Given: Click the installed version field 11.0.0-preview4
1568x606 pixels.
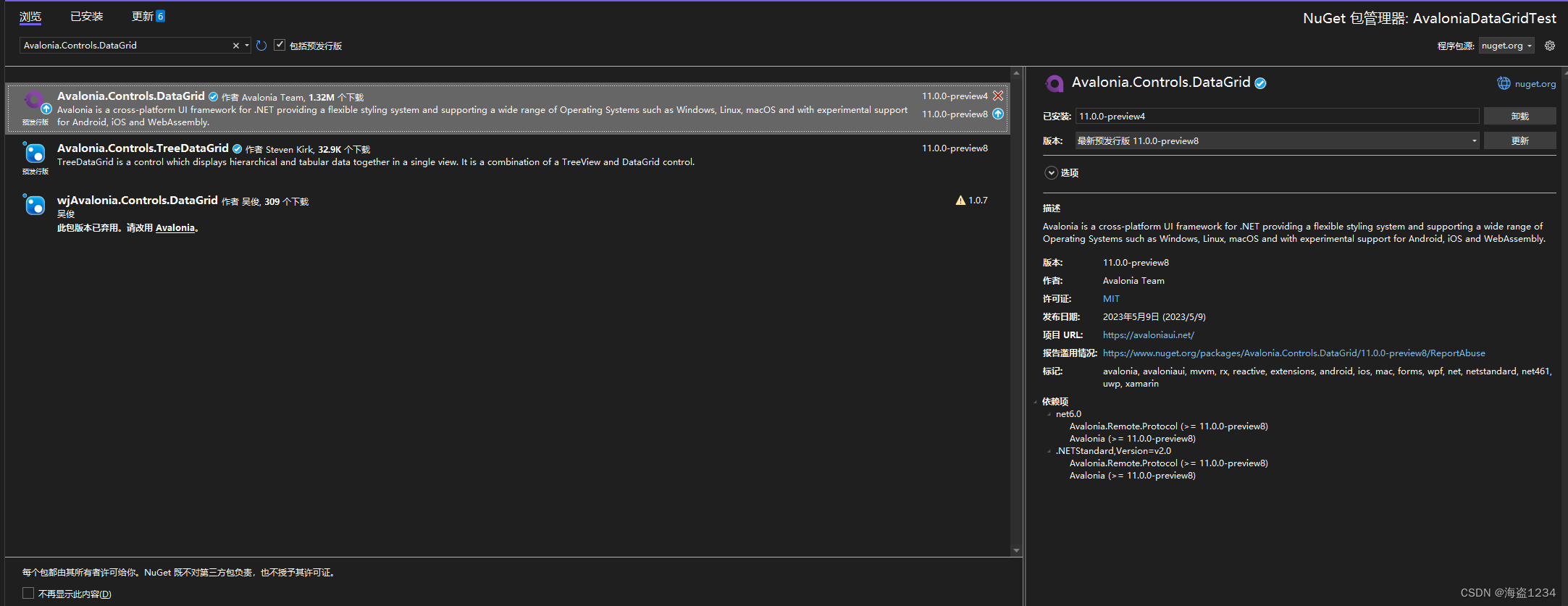Looking at the screenshot, I should pyautogui.click(x=1277, y=116).
